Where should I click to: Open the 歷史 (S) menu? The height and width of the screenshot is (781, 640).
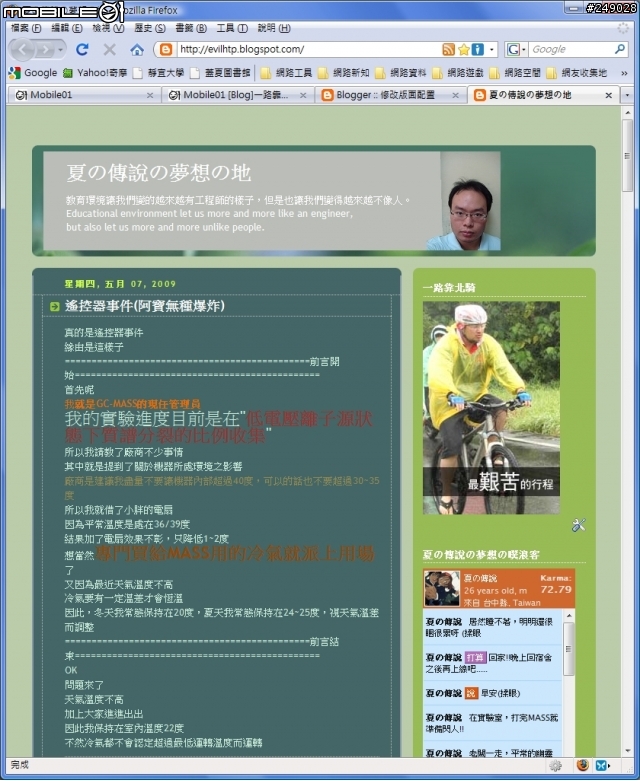[149, 28]
